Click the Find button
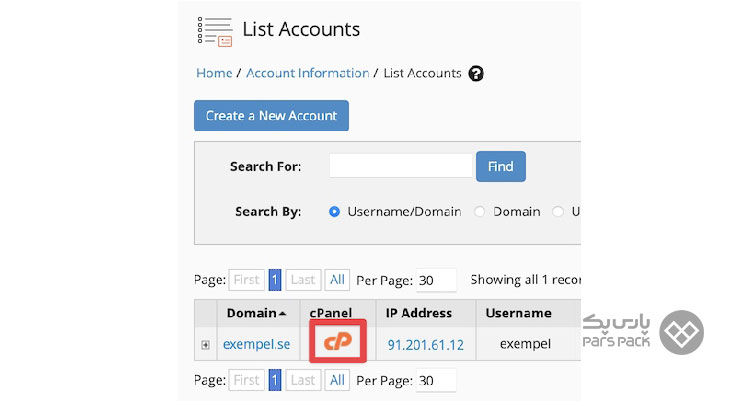Screen dimensions: 750x401 [x=501, y=167]
